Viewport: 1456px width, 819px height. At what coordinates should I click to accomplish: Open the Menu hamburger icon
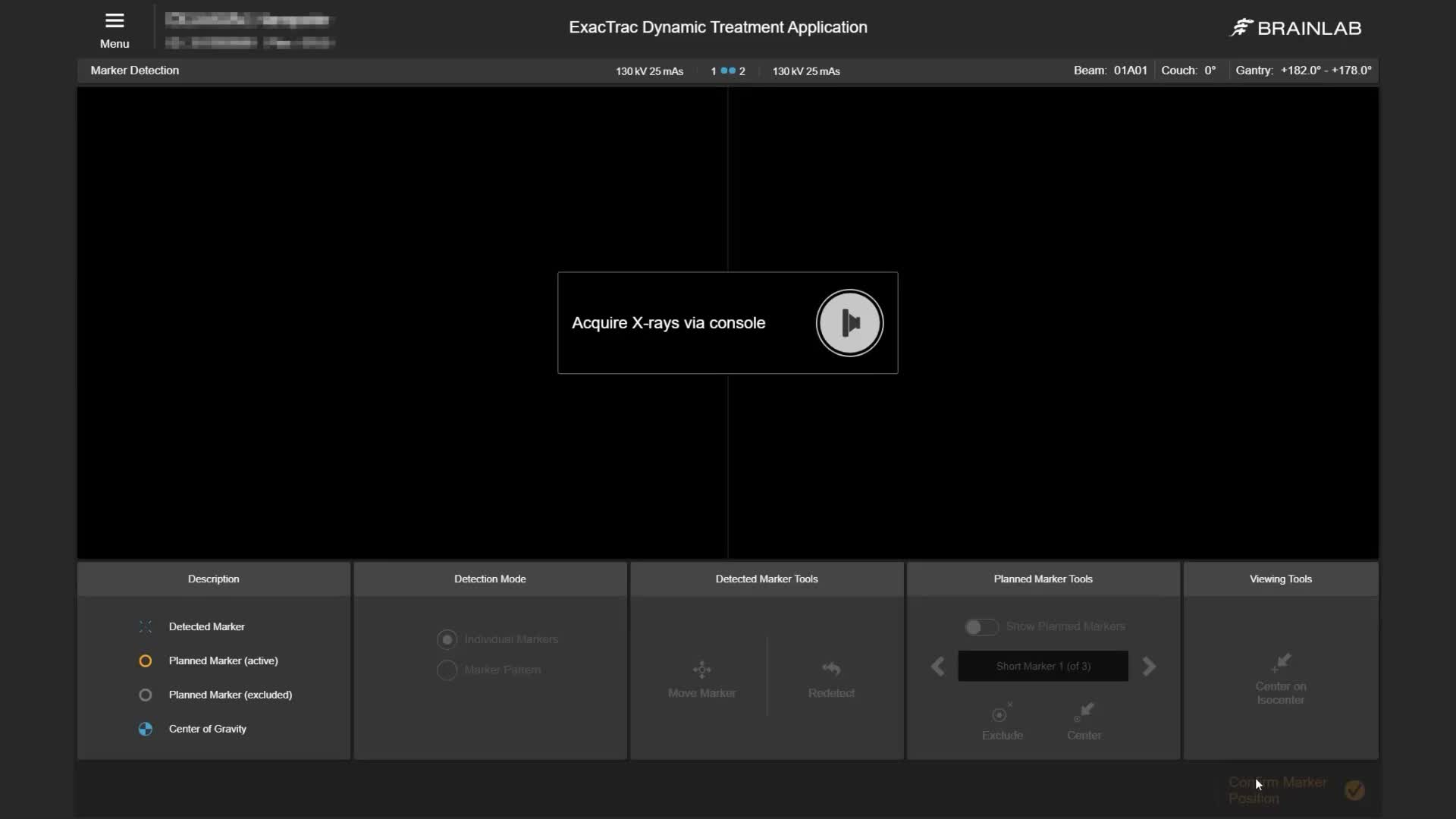115,20
